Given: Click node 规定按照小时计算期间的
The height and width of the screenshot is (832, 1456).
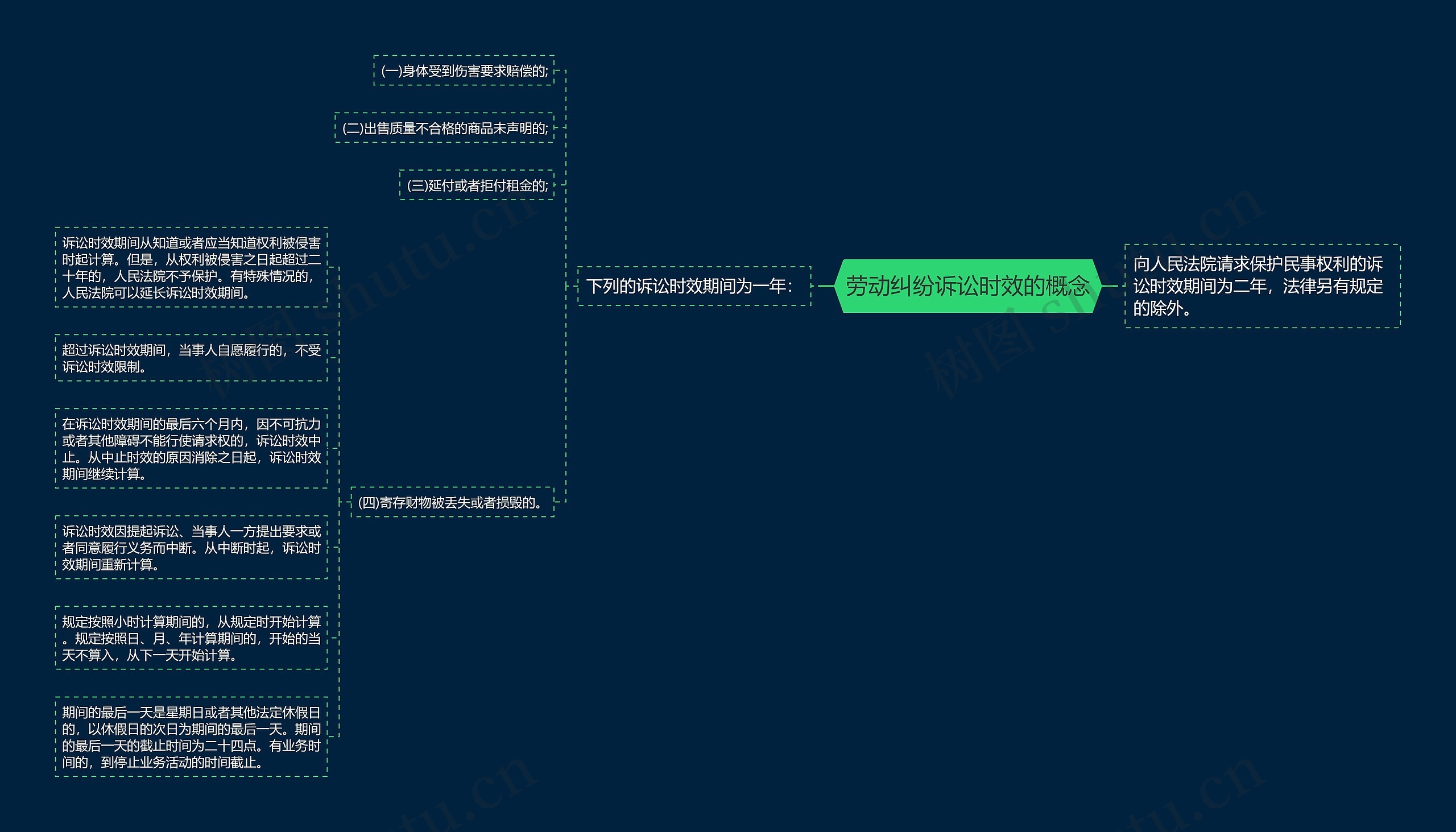Looking at the screenshot, I should coord(192,638).
